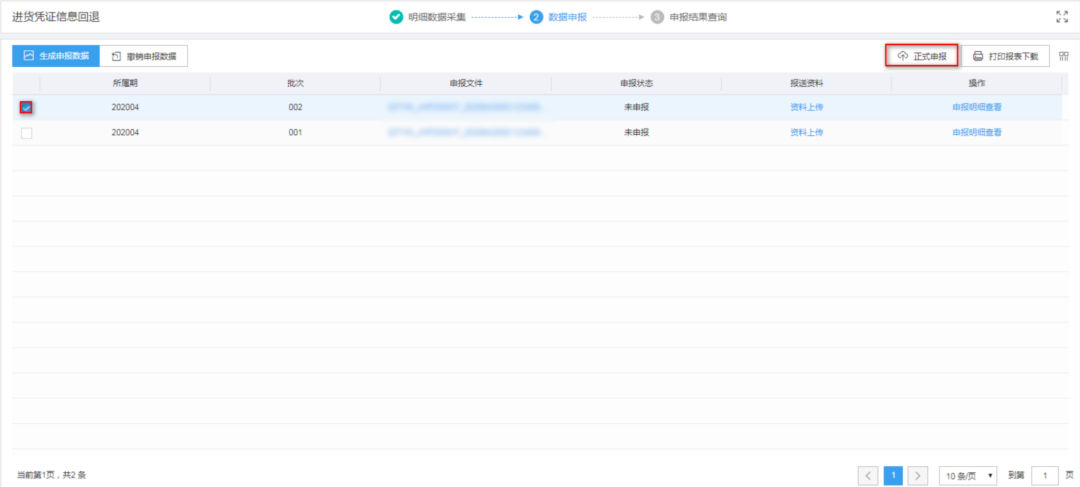
Task: Click the 当前第1页，共2条 status text
Action: [x=52, y=475]
